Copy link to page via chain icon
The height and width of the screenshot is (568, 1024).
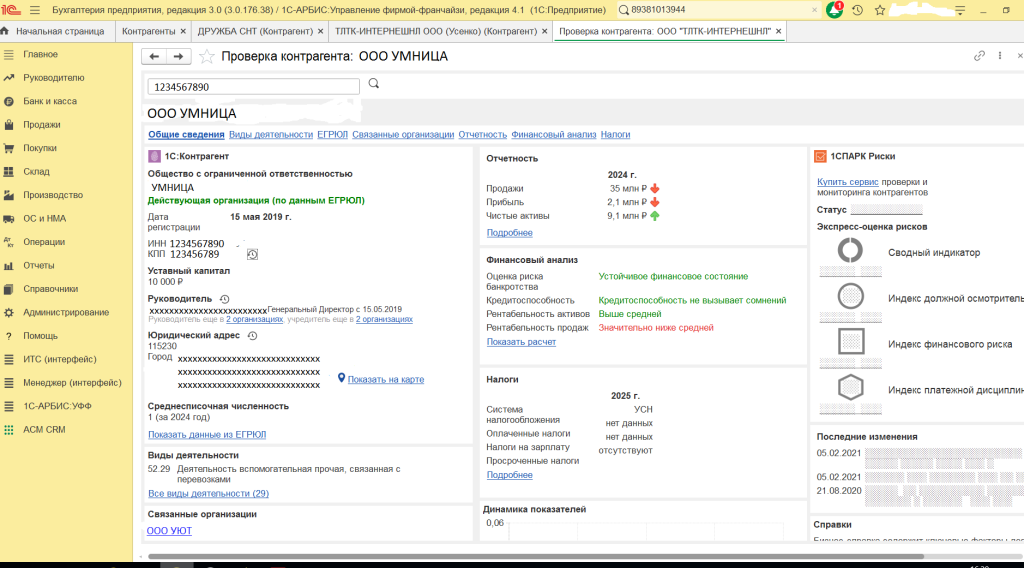[980, 56]
